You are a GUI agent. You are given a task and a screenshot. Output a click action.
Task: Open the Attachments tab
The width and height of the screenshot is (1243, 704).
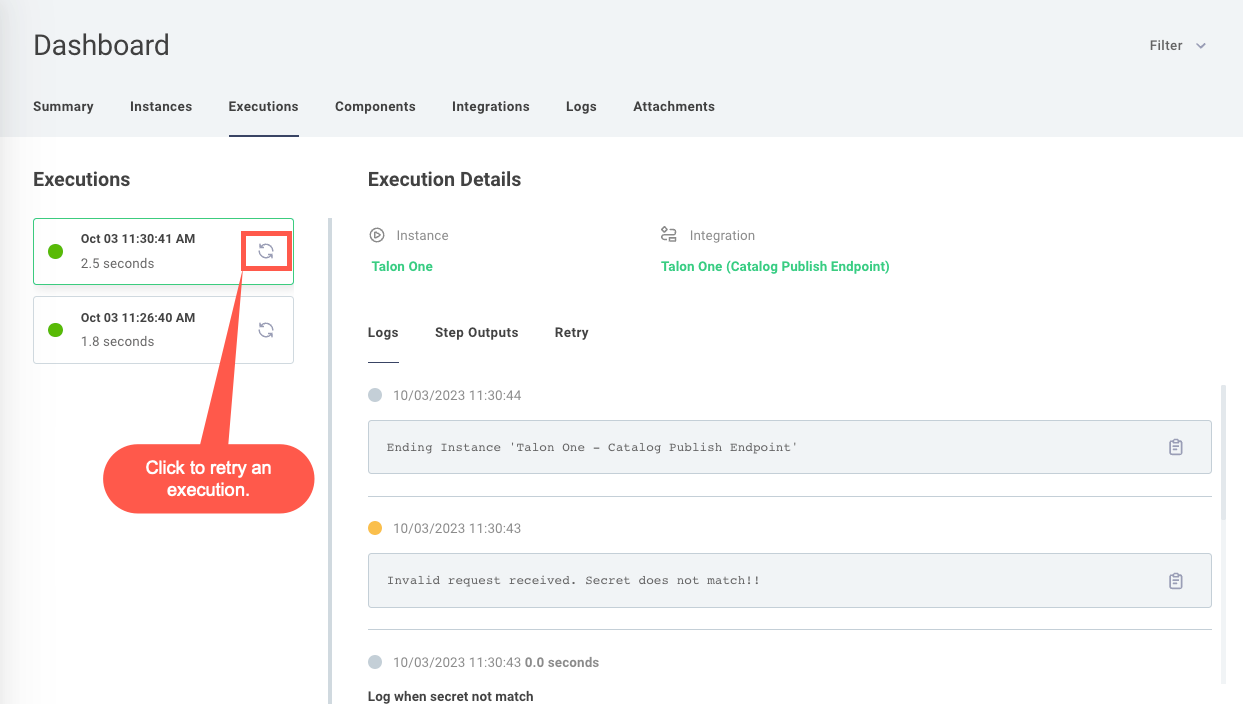[x=673, y=106]
